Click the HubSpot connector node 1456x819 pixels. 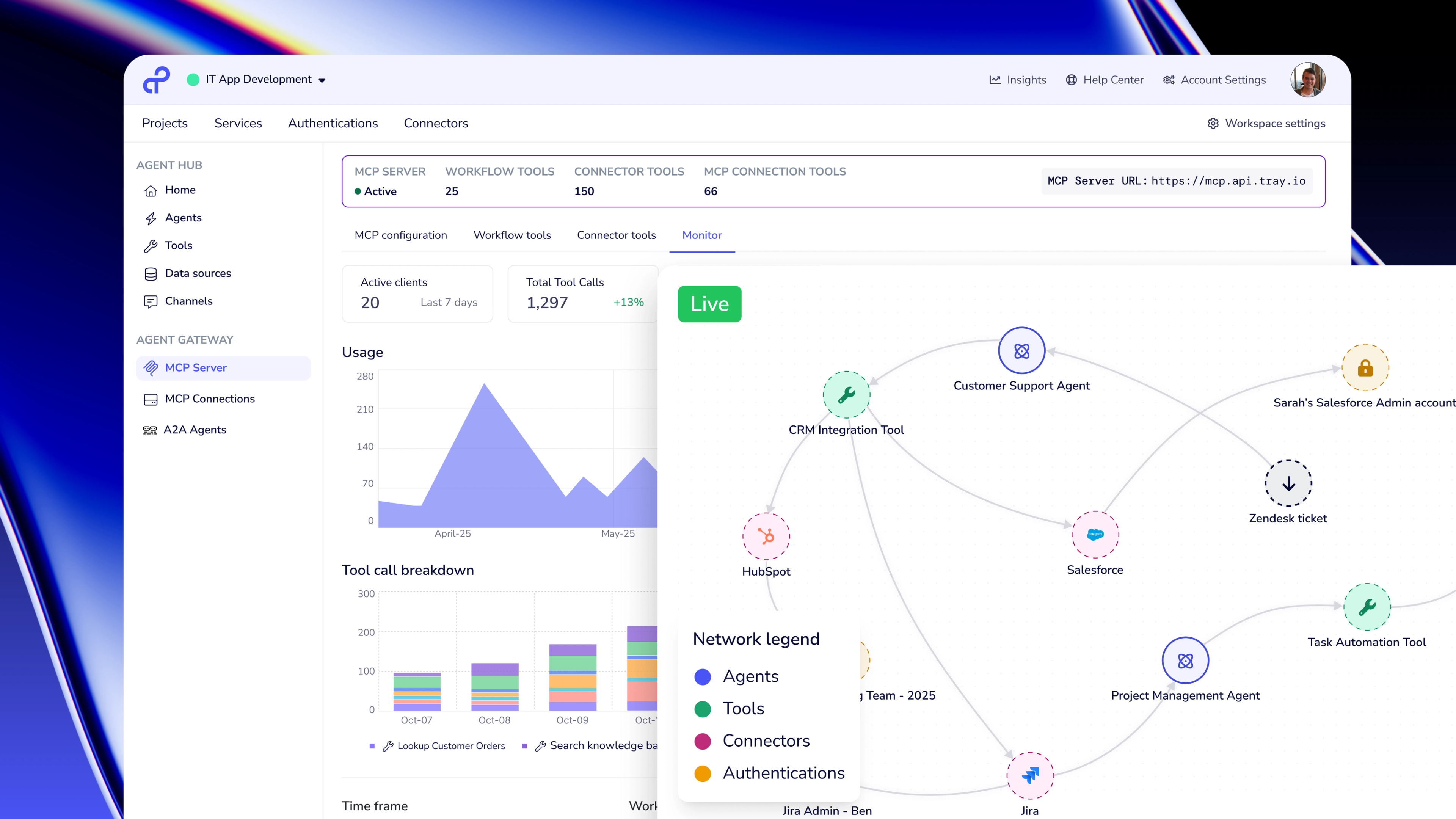tap(766, 536)
